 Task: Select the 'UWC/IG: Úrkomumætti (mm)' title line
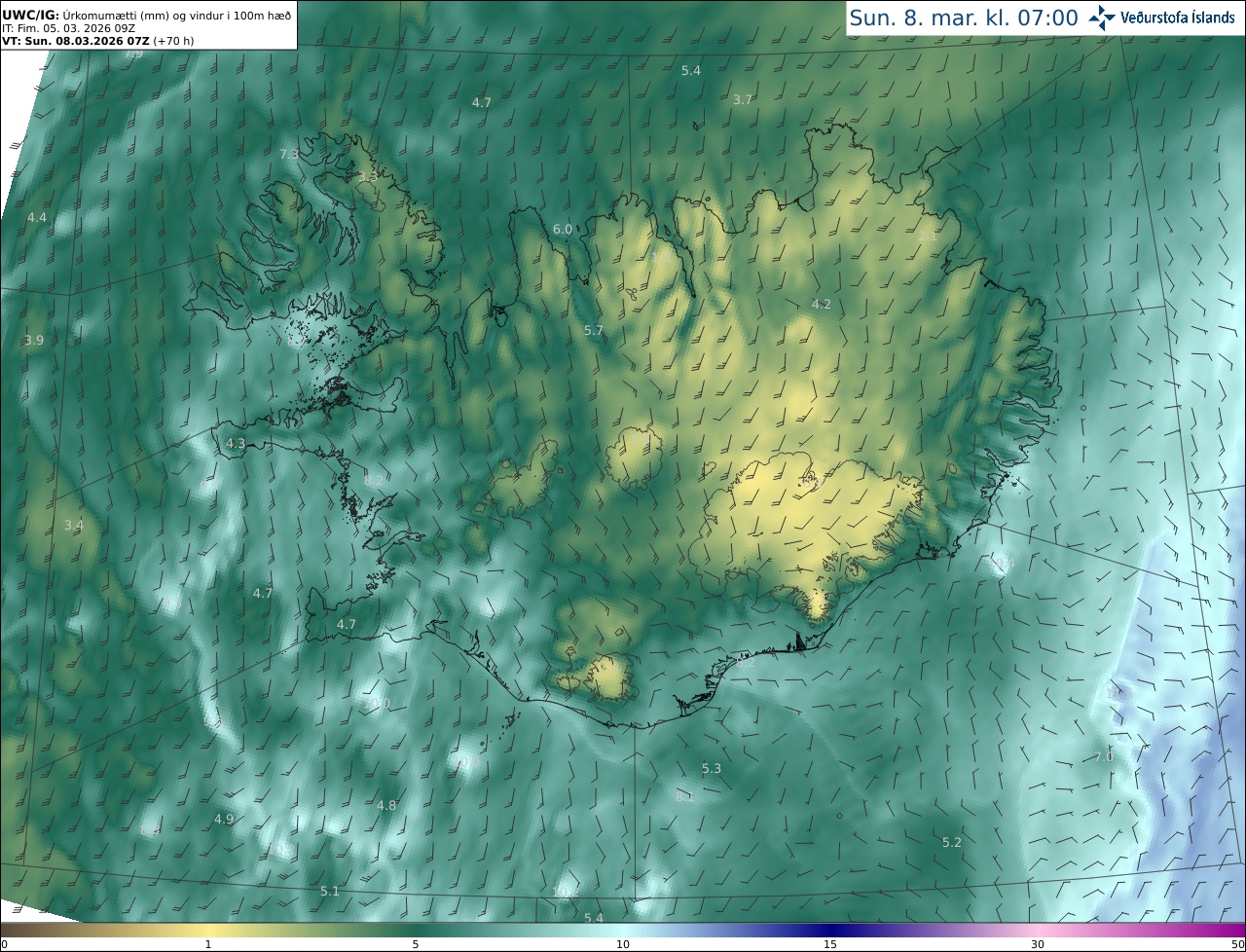coord(148,15)
